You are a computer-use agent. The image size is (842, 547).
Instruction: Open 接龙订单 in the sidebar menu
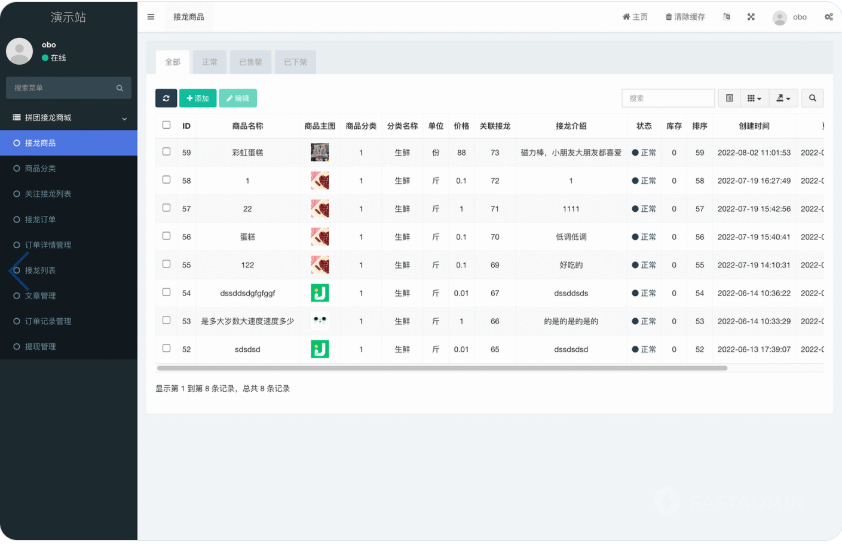[41, 219]
